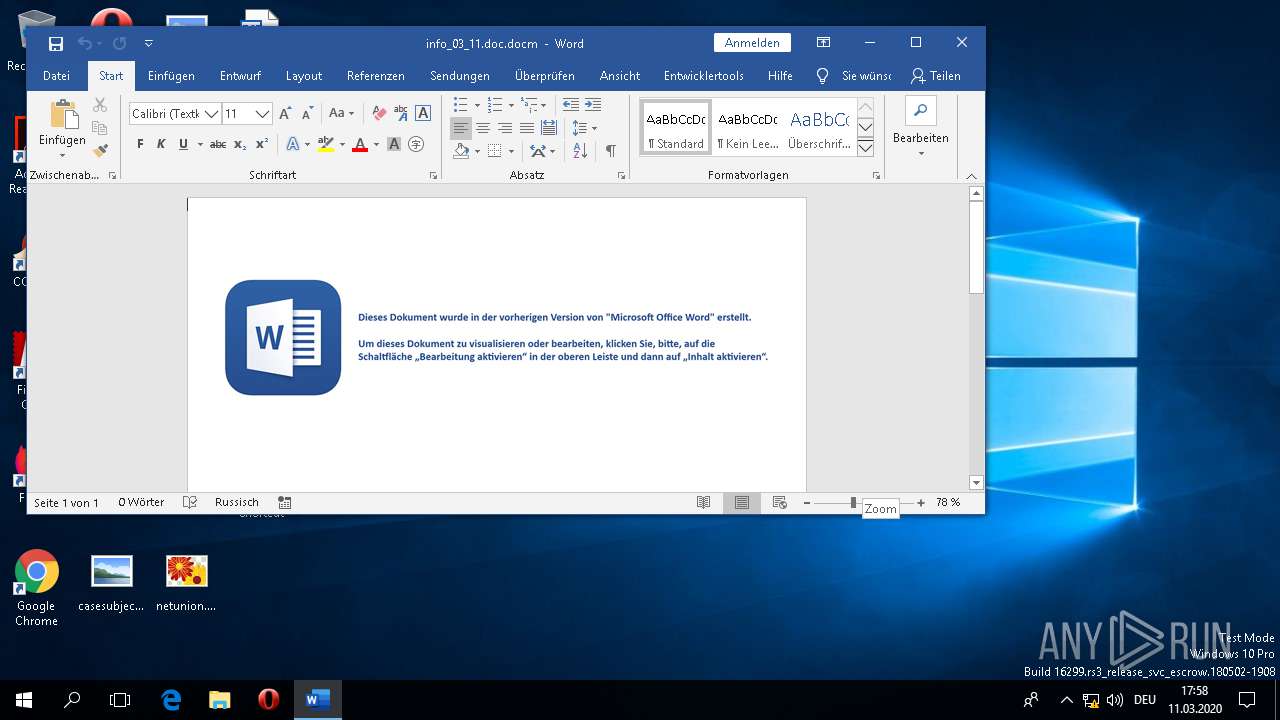Click the Copy icon in the clipboard group
Viewport: 1280px width, 720px height.
(100, 128)
